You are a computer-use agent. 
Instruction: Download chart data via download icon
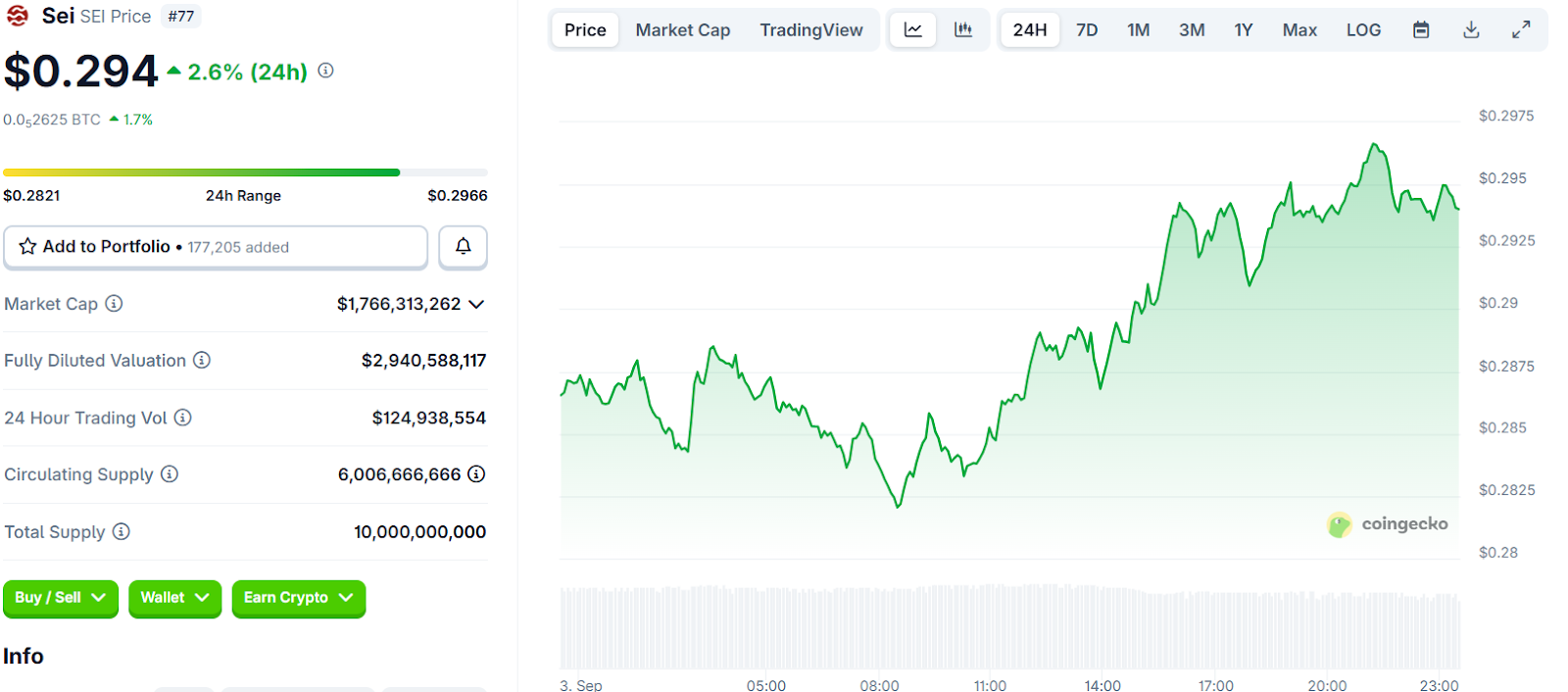pos(1470,30)
